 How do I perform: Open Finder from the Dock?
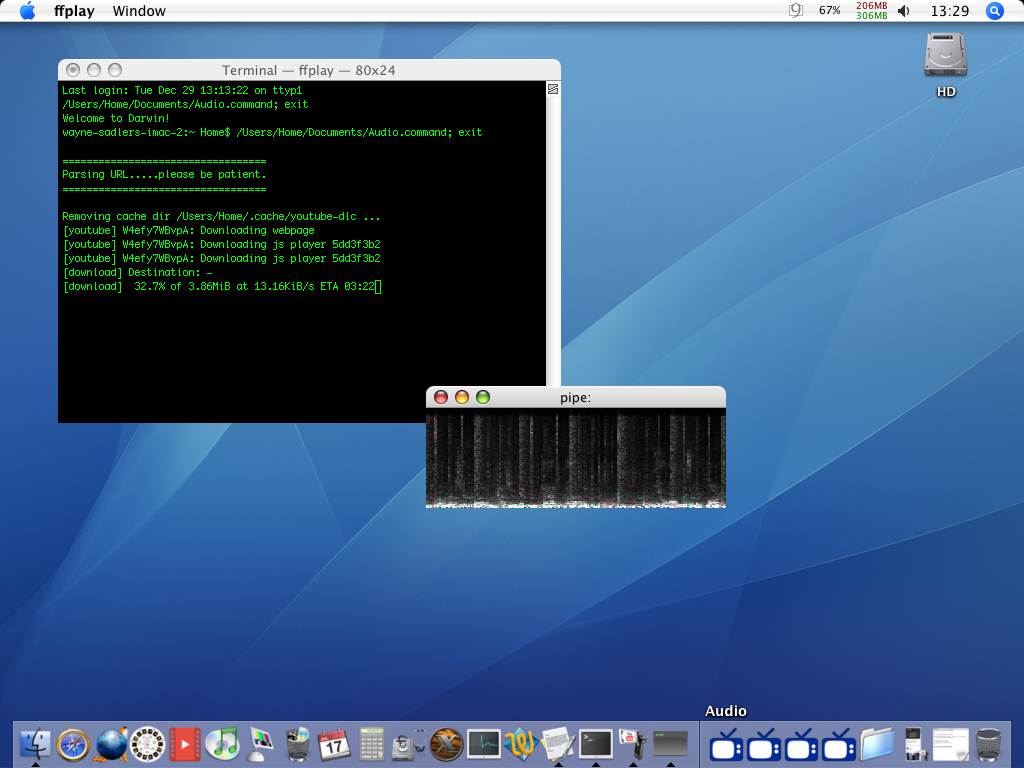pos(35,744)
